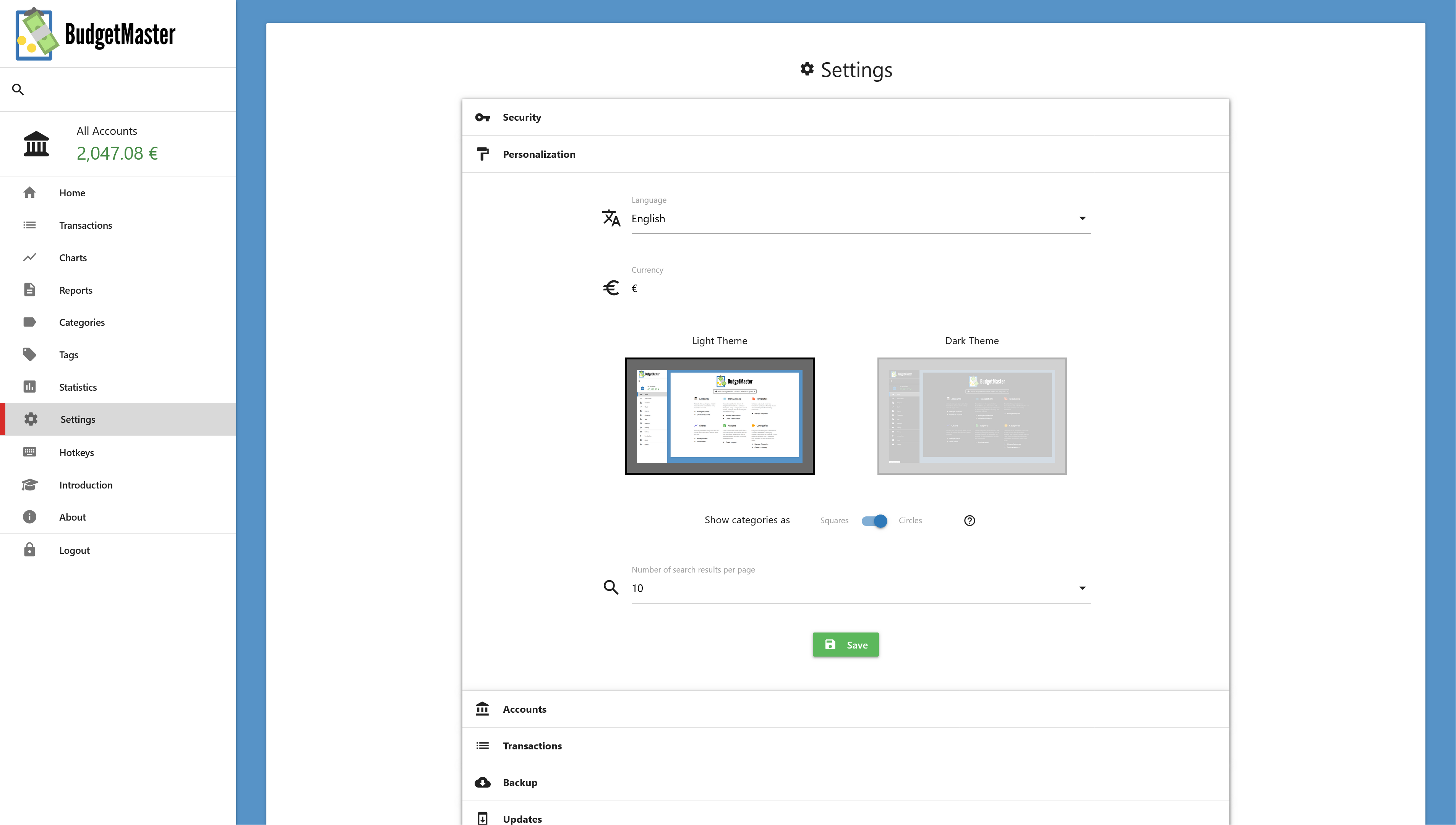Open the Reports page
The height and width of the screenshot is (825, 1456).
point(118,290)
